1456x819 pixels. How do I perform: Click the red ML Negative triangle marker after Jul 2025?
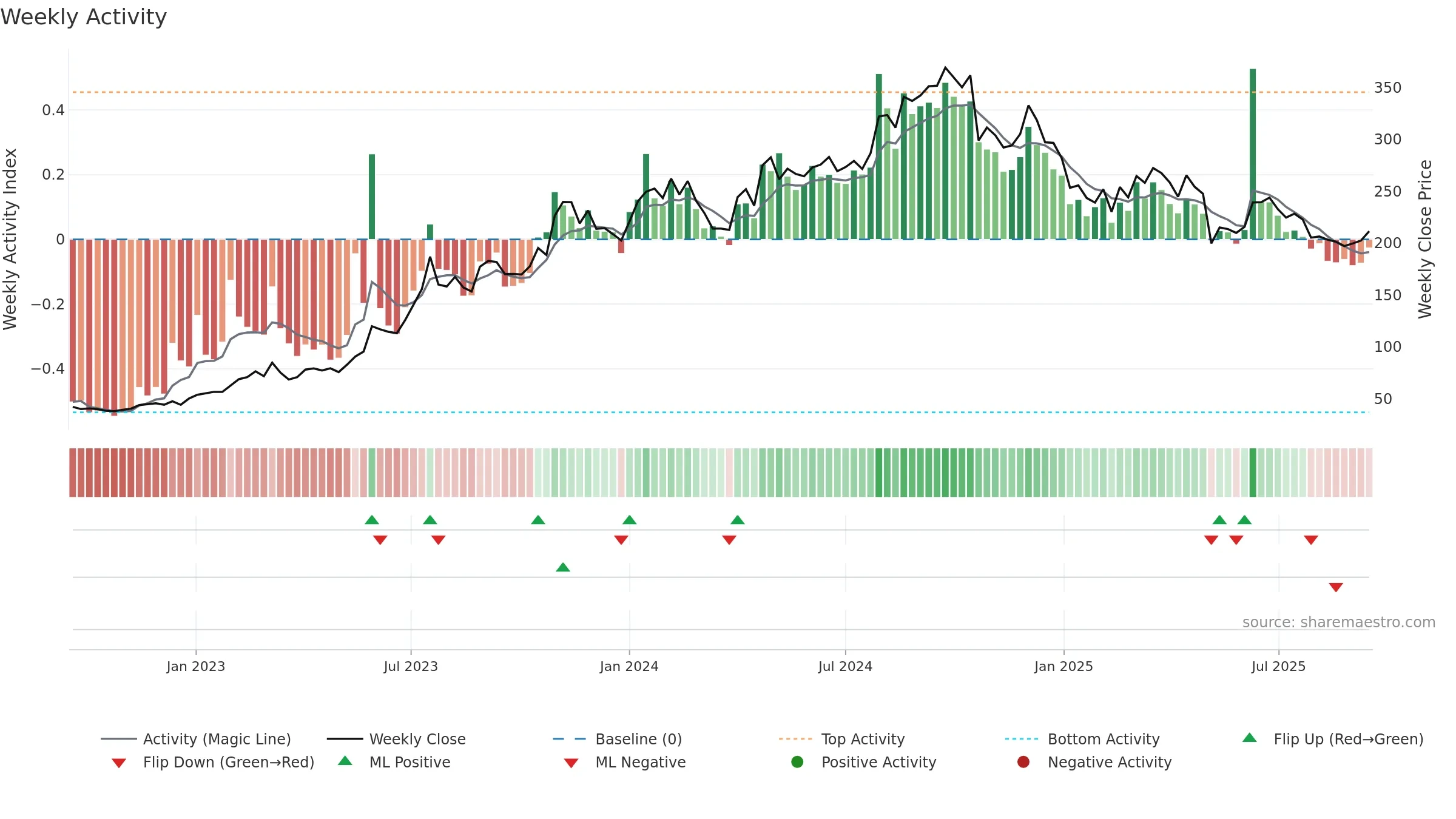(x=1336, y=587)
